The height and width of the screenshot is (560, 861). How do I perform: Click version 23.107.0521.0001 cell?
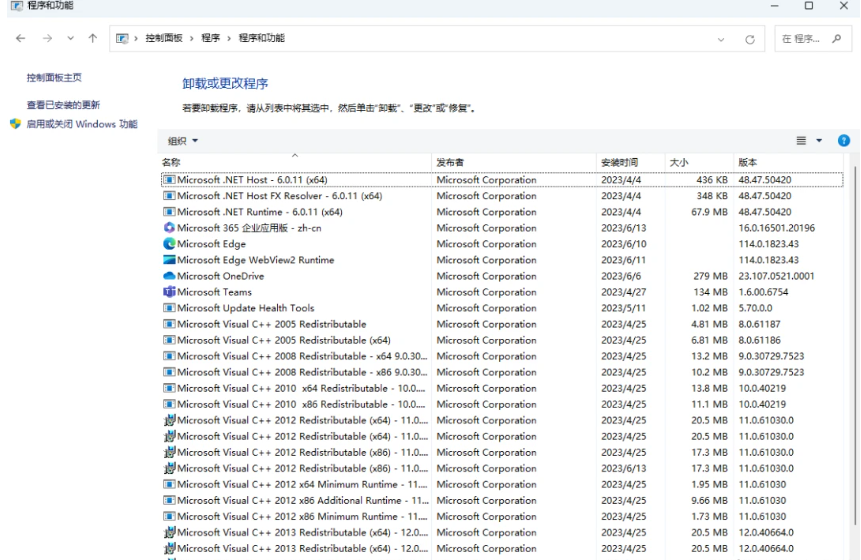(776, 276)
